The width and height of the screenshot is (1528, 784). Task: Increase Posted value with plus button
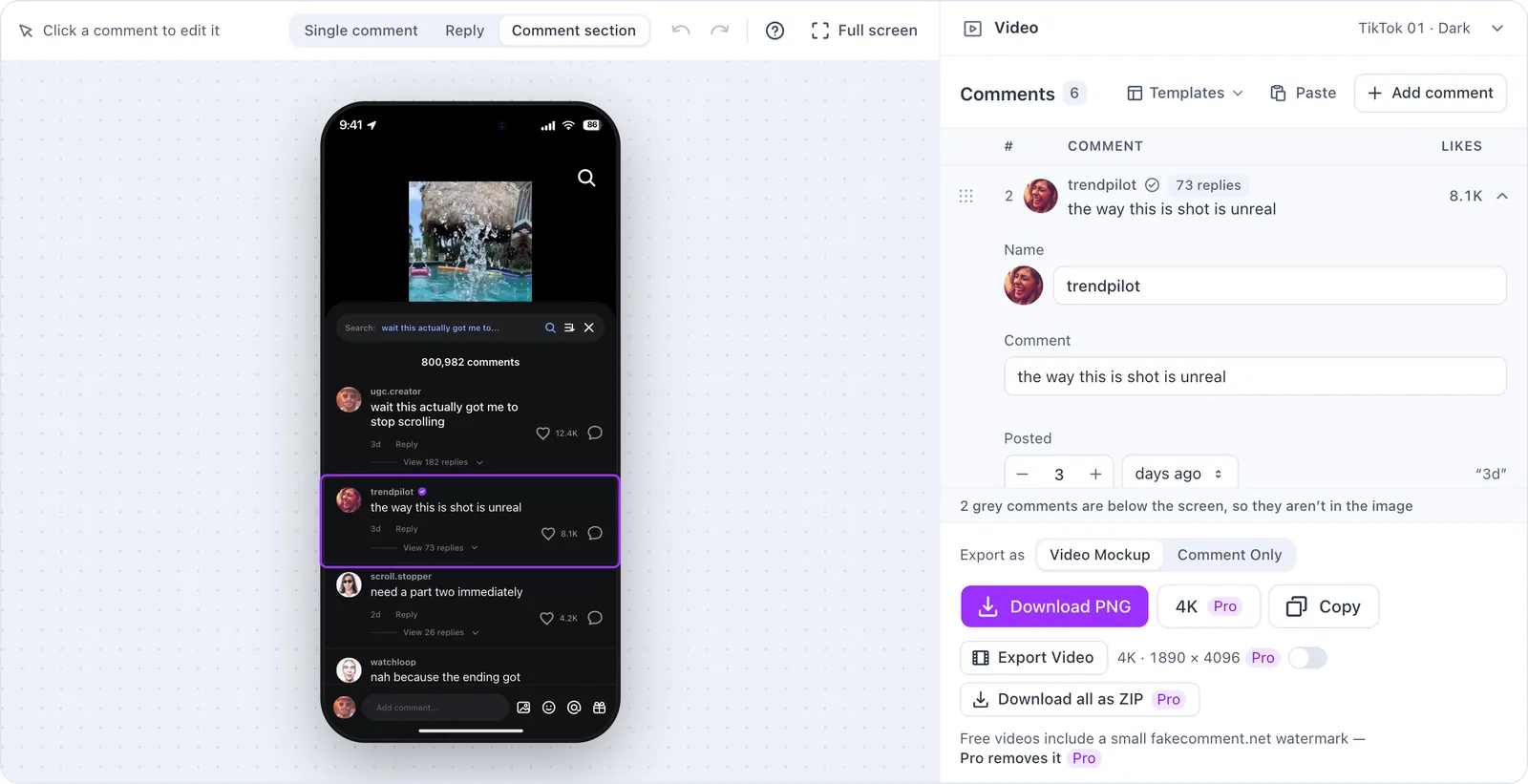pyautogui.click(x=1095, y=474)
